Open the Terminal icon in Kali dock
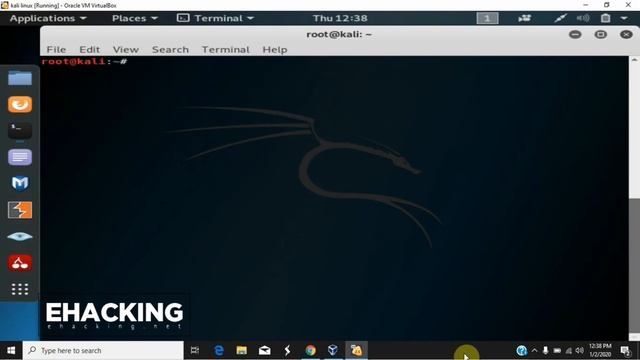This screenshot has width=640, height=360. pyautogui.click(x=20, y=131)
